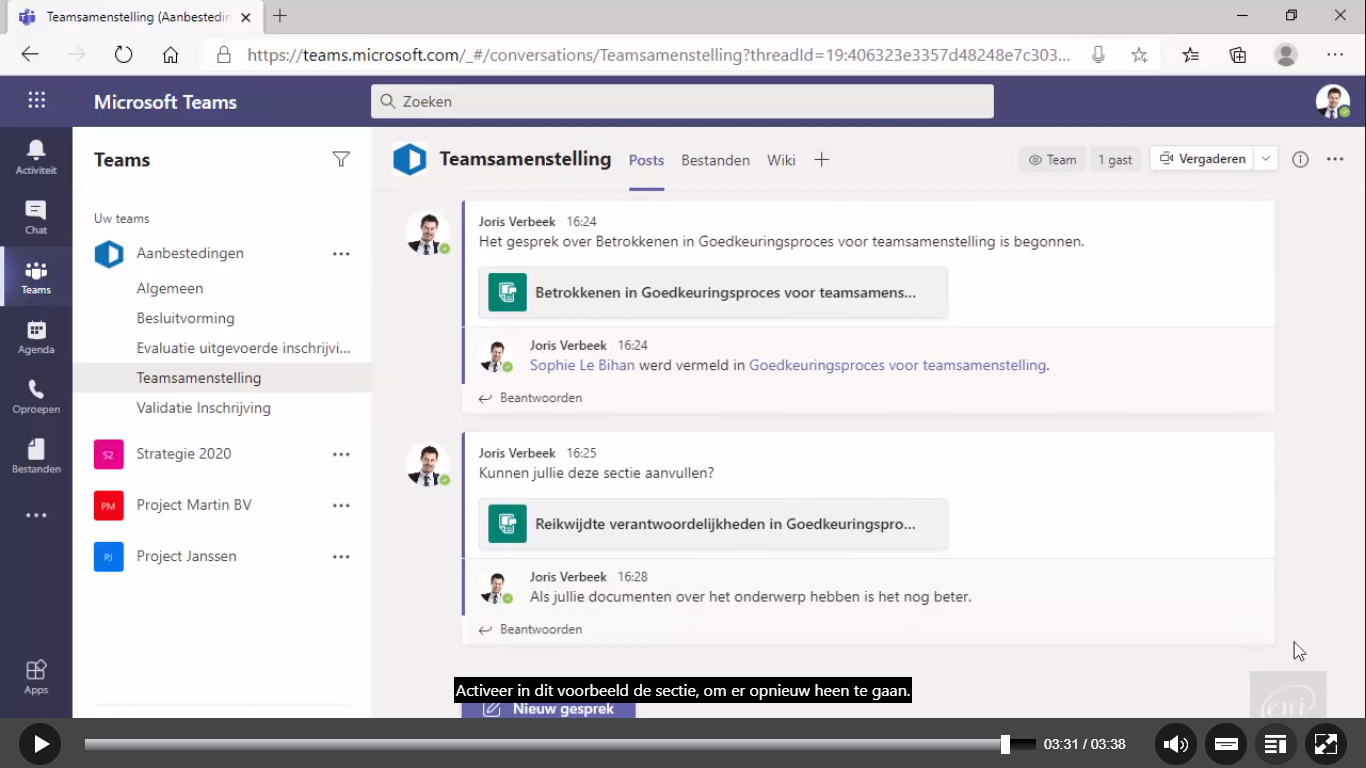Open more options for the Aanbestedingen team

pyautogui.click(x=341, y=253)
